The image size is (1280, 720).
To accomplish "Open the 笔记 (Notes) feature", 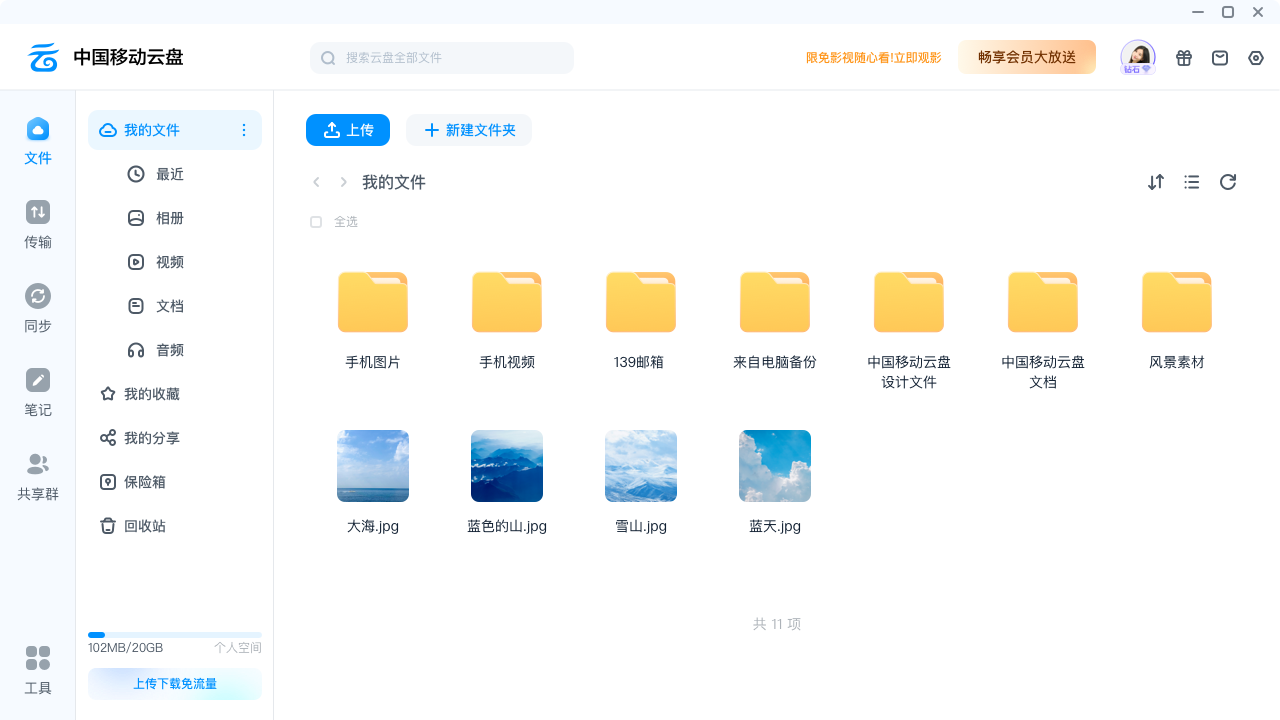I will pos(38,392).
